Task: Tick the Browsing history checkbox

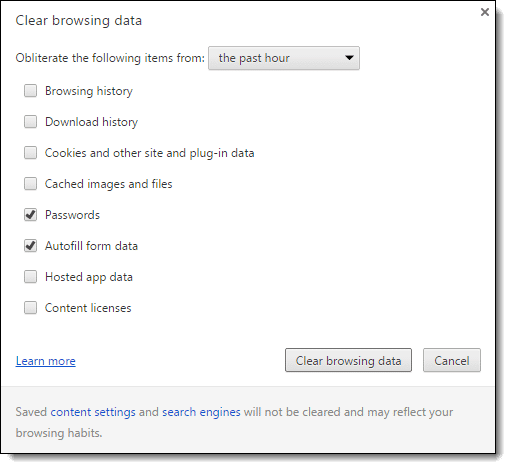Action: 30,91
